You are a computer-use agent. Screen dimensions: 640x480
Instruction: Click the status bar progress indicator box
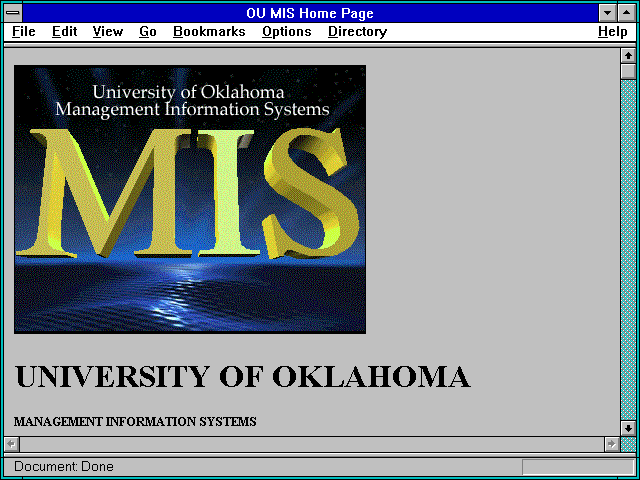click(578, 467)
